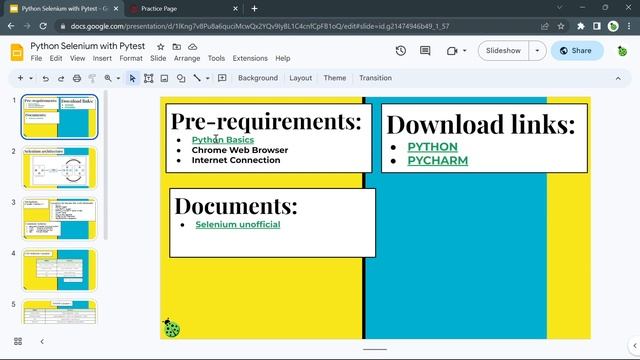Viewport: 640px width, 360px height.
Task: Switch to grid view
Action: pyautogui.click(x=18, y=341)
